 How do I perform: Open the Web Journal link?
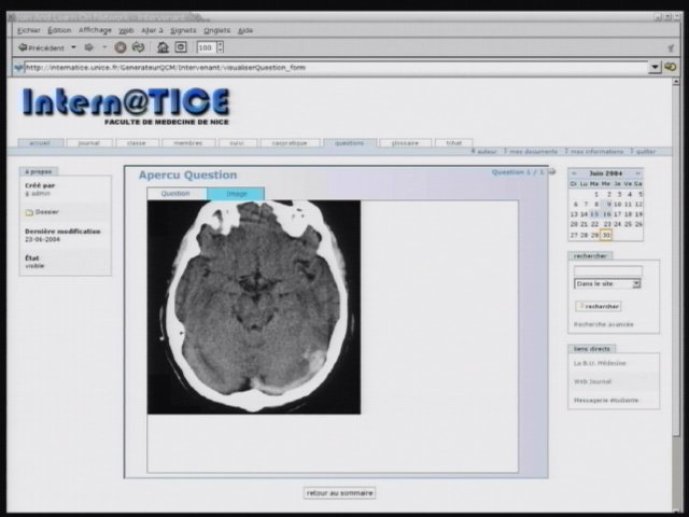(593, 382)
